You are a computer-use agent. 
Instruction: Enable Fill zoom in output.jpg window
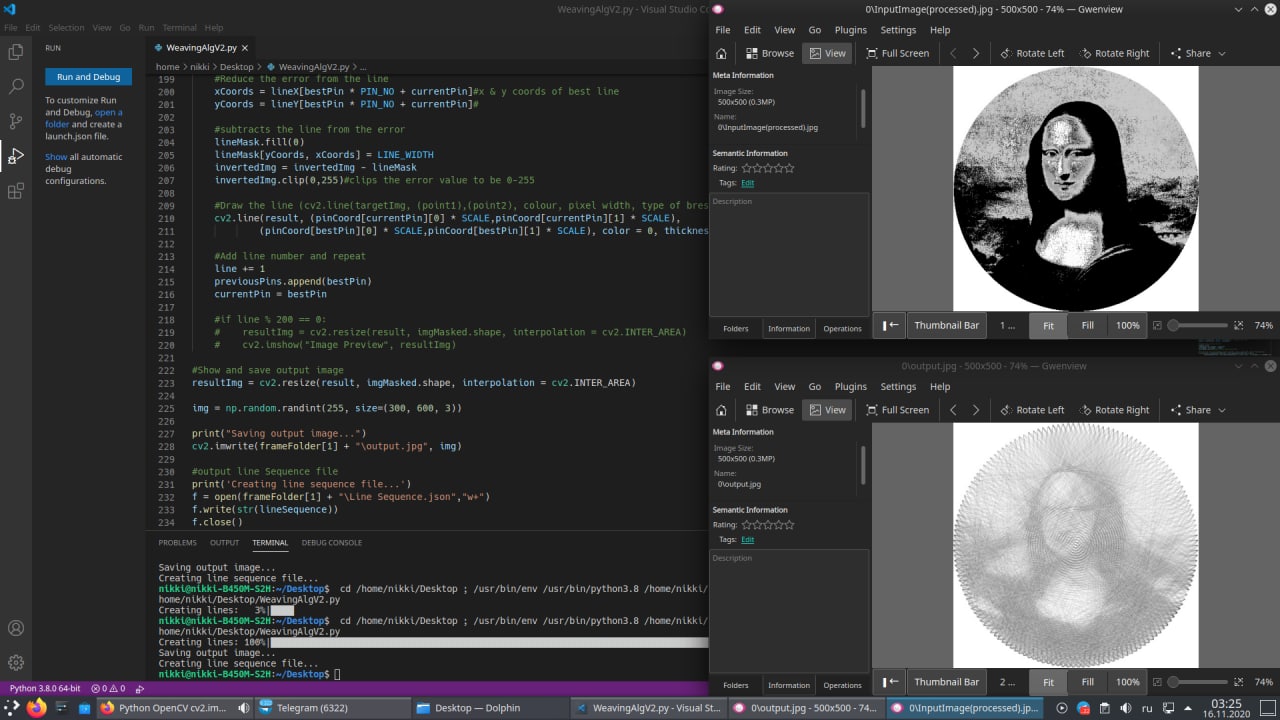1087,682
